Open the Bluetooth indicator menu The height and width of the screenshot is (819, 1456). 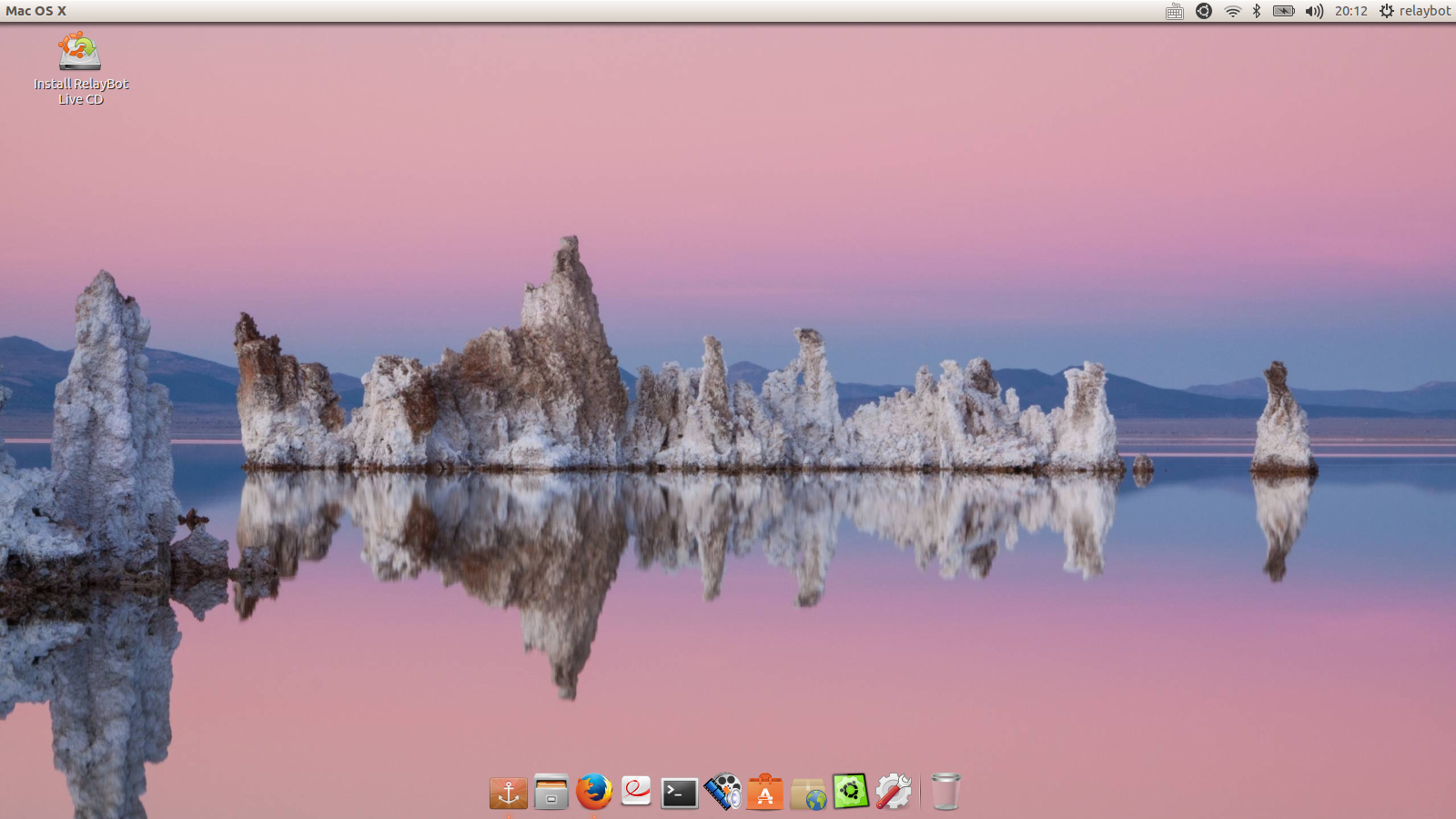(x=1257, y=11)
